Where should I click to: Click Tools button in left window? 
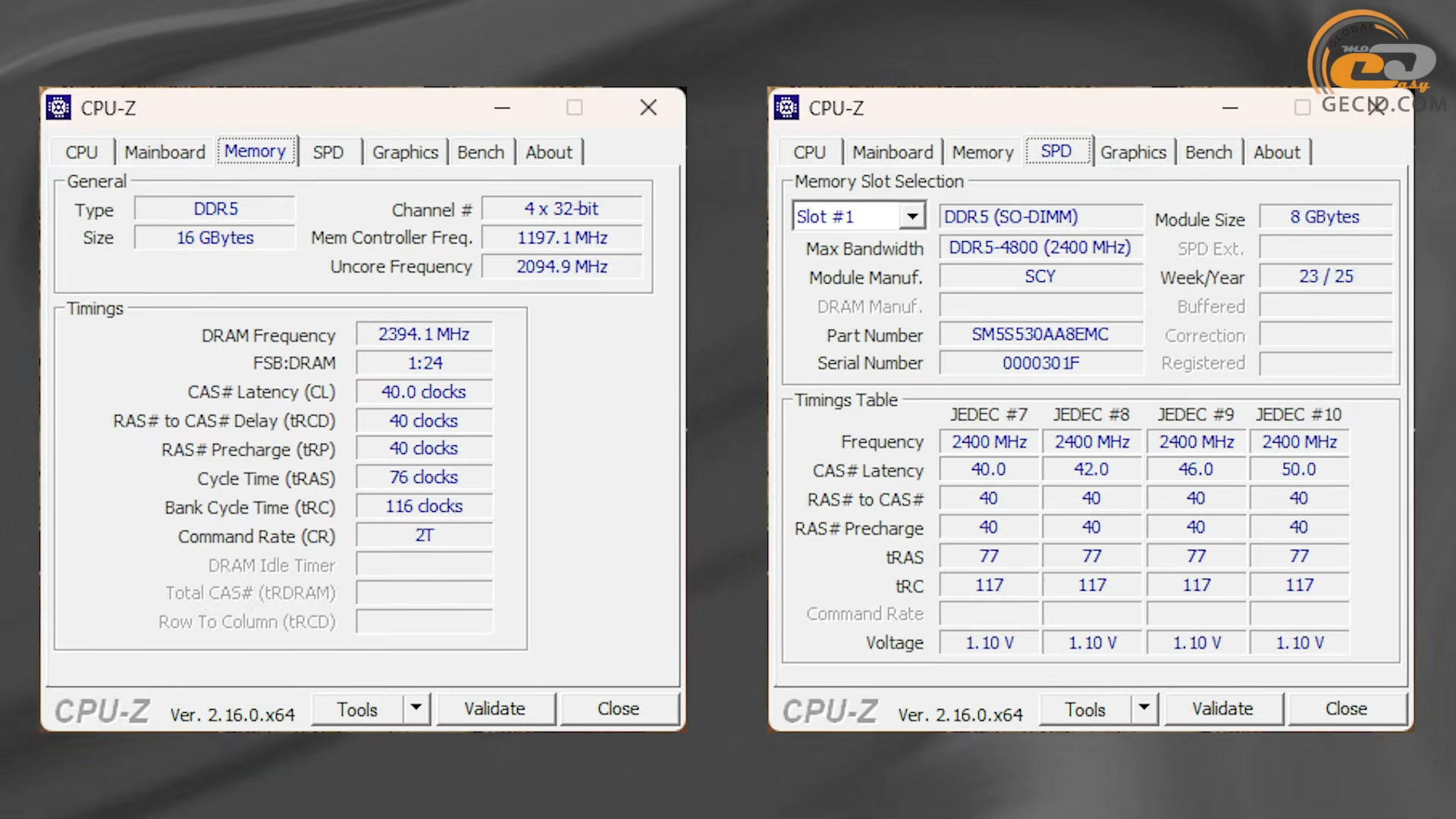coord(357,709)
